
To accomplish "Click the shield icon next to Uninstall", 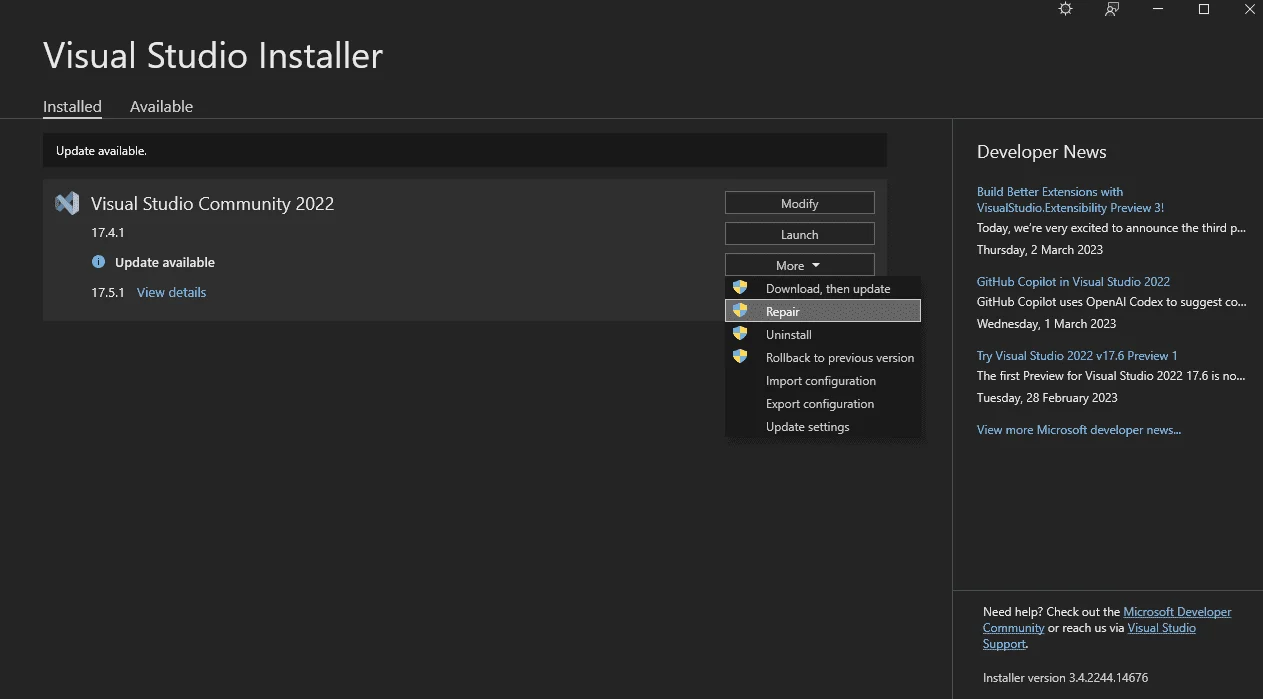I will click(740, 334).
